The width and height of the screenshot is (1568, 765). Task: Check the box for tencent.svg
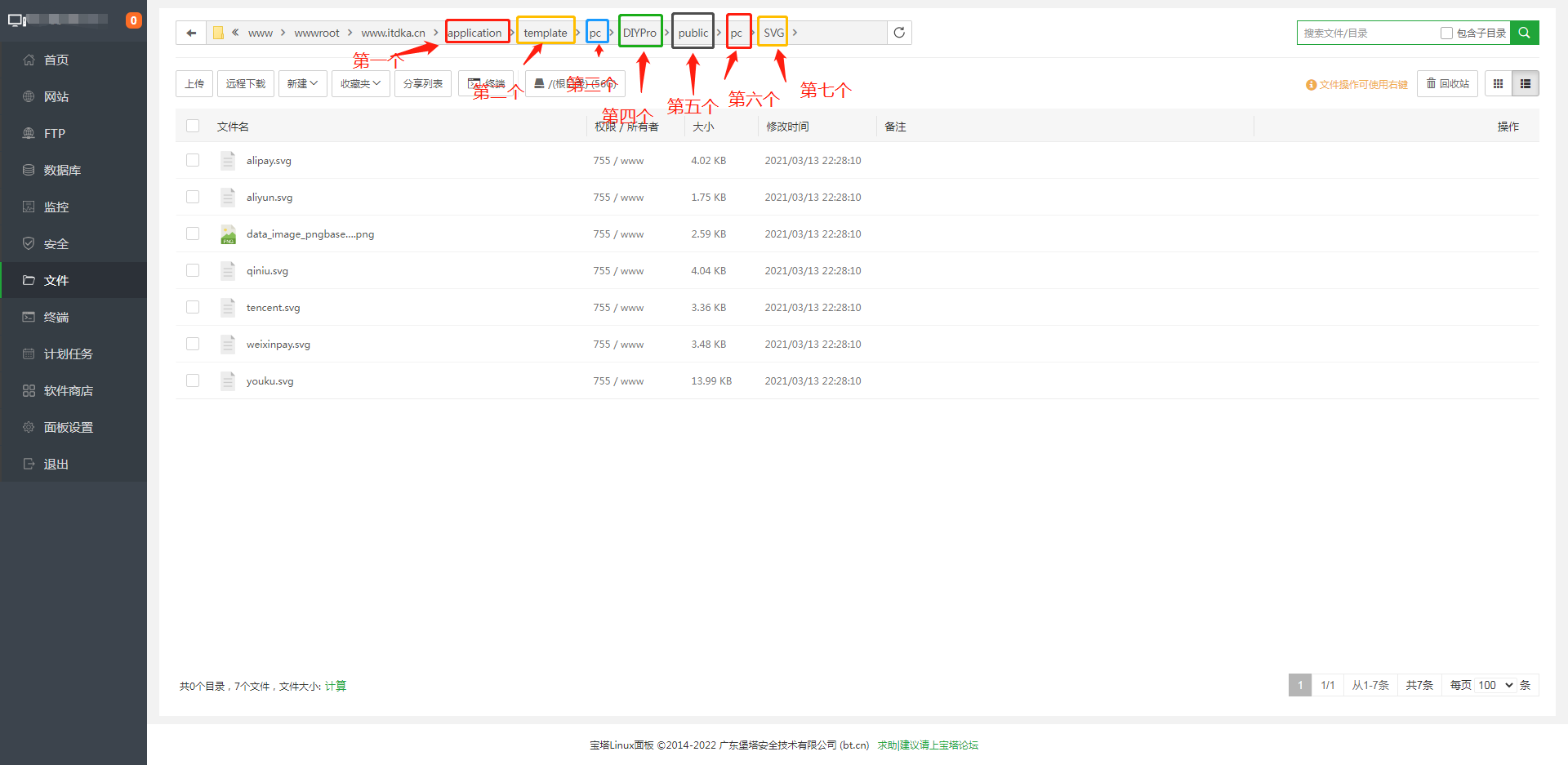coord(193,307)
